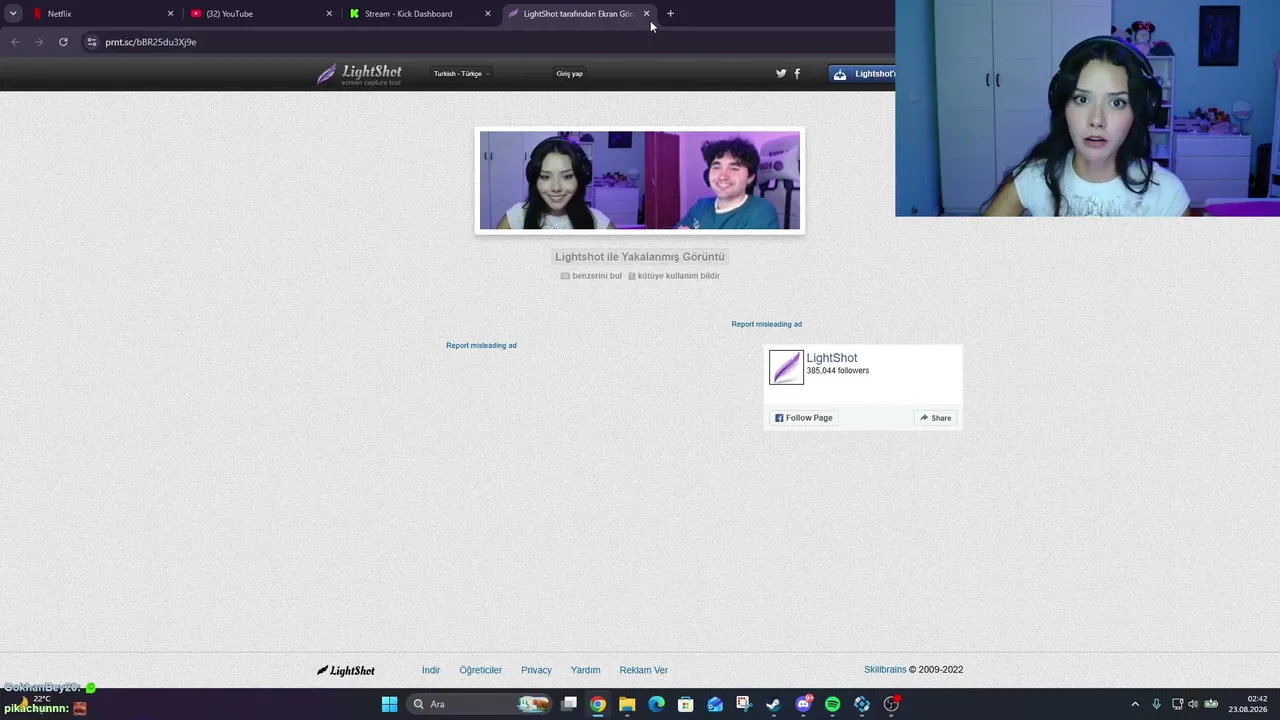Screen dimensions: 1280x720
Task: Click the round icon with red badge on taskbar
Action: click(891, 704)
